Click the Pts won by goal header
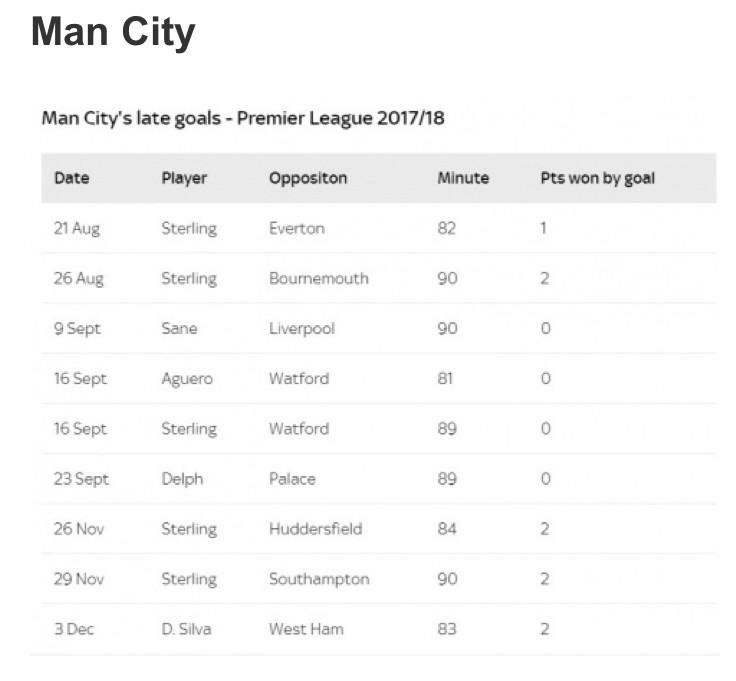The width and height of the screenshot is (736, 681). point(598,178)
